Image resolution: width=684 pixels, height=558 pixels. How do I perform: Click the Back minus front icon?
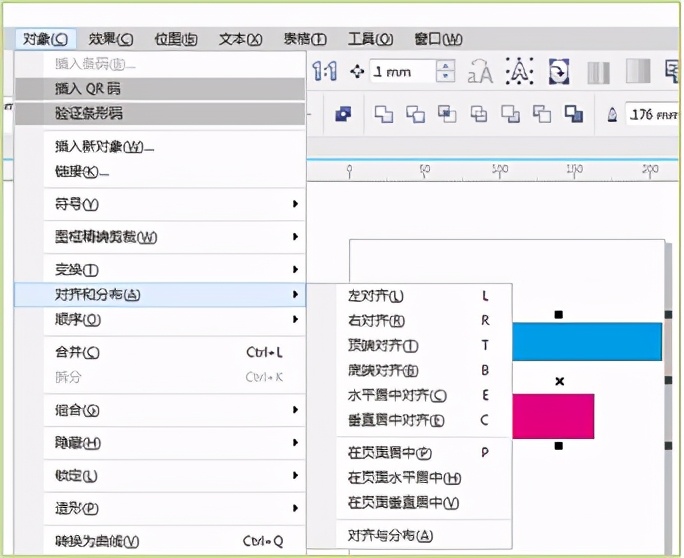[x=542, y=114]
